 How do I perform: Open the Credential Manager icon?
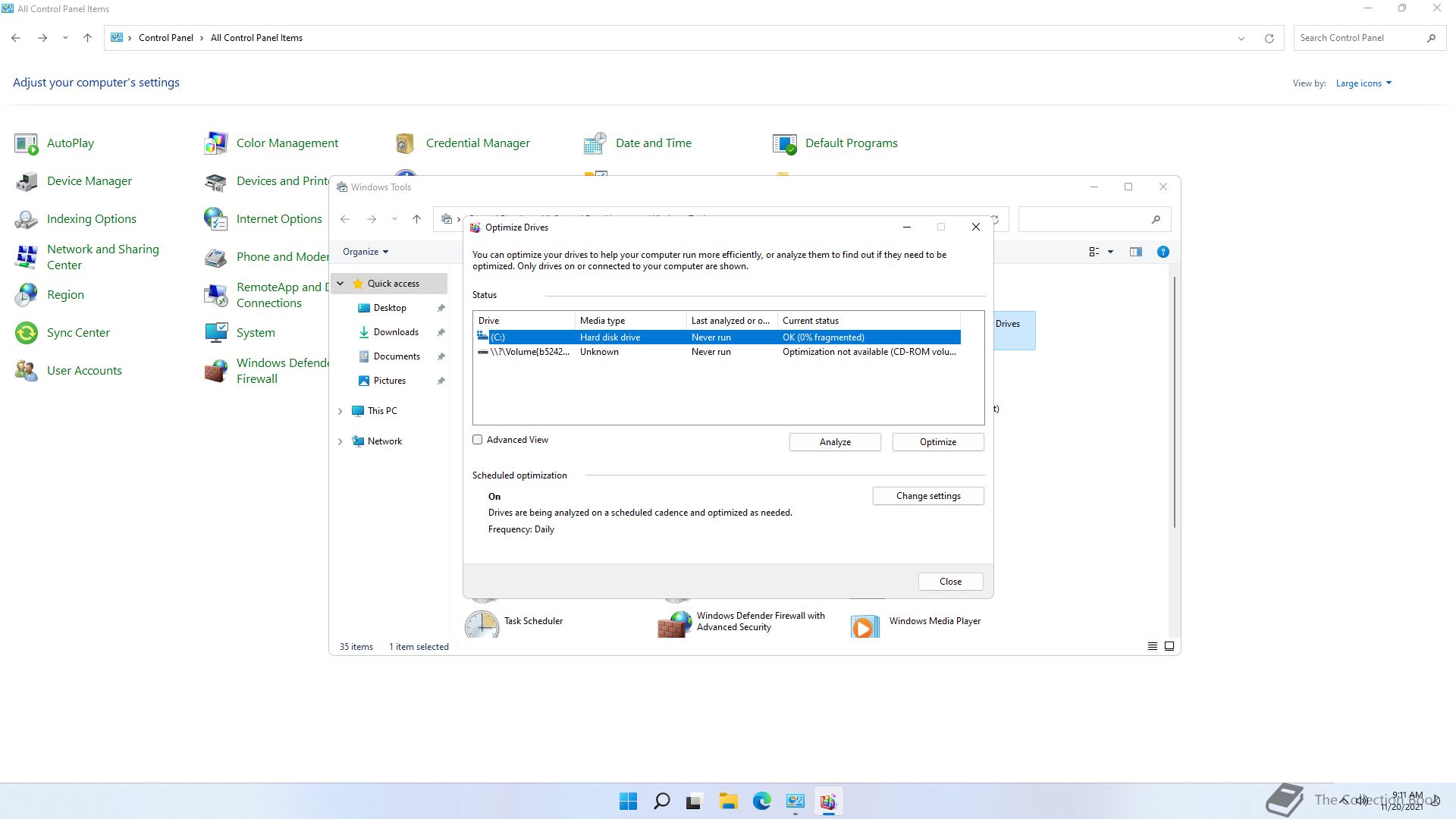tap(405, 143)
